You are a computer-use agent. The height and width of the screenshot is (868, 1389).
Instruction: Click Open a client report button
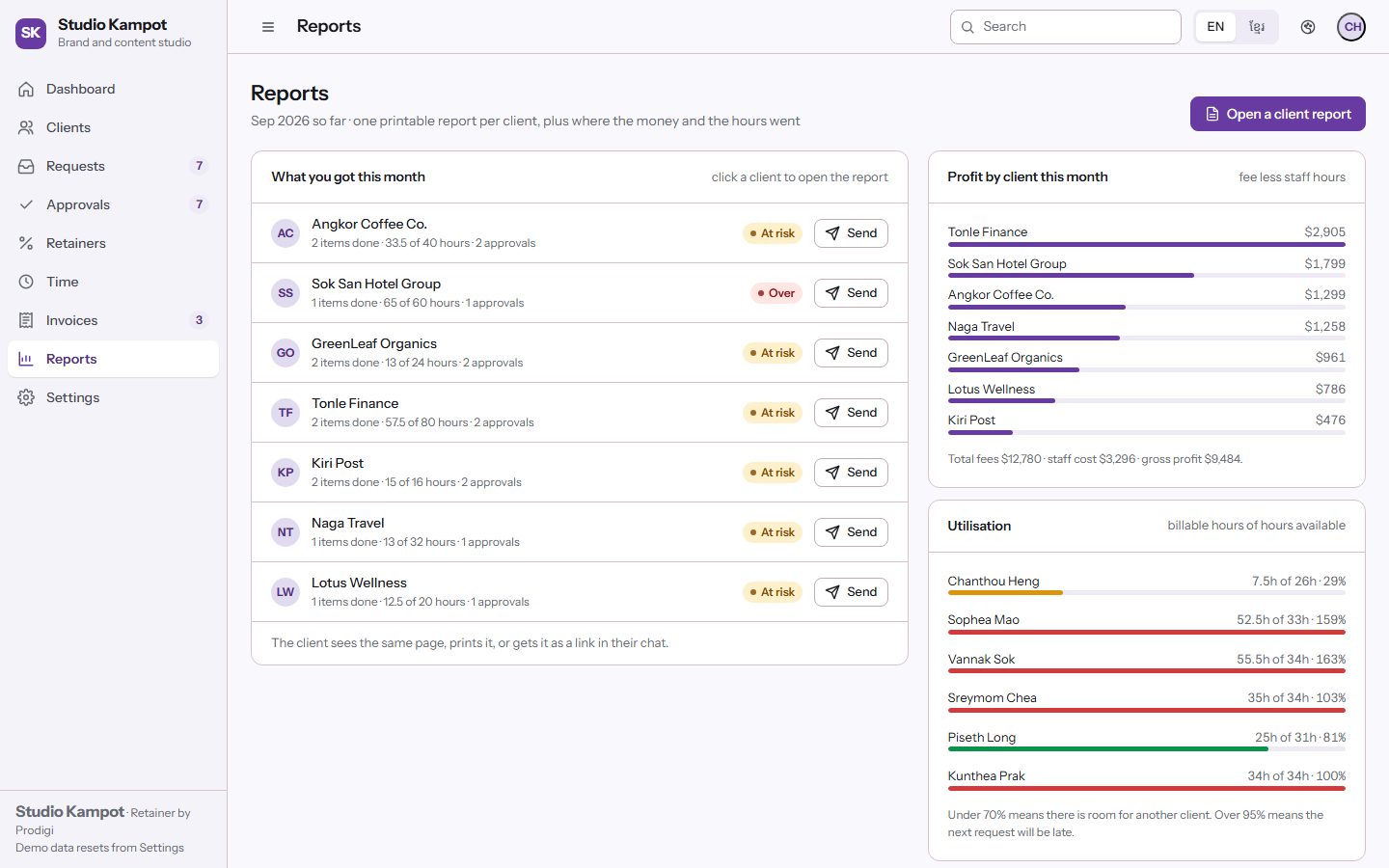click(1277, 114)
